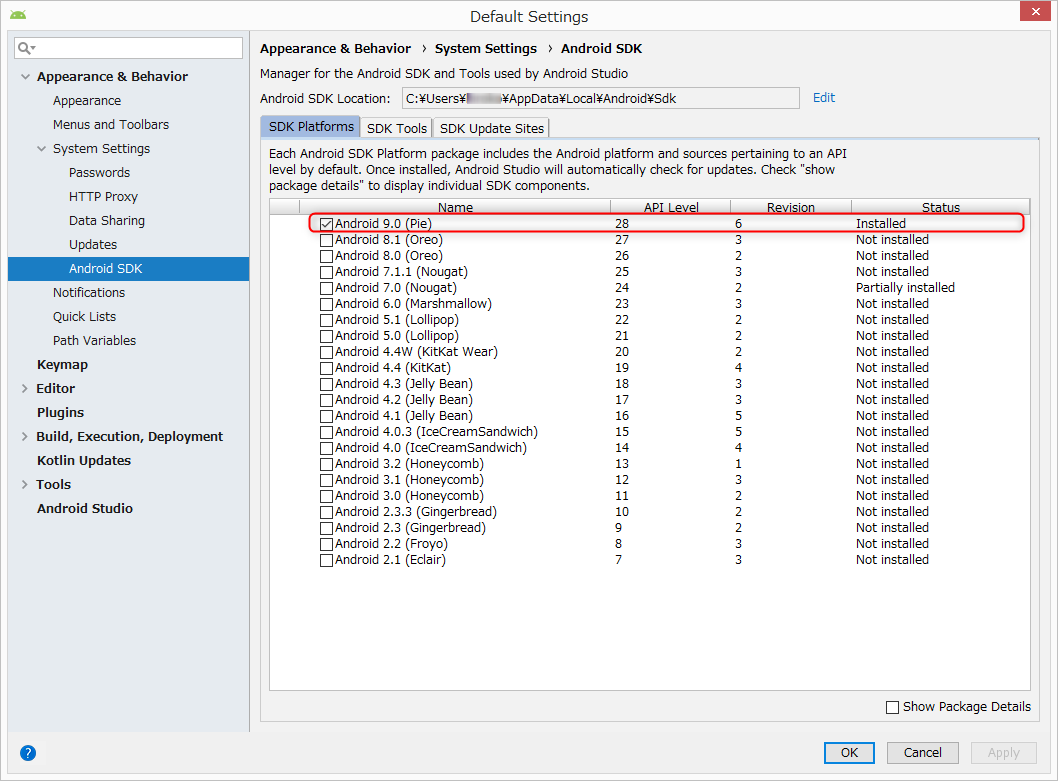The image size is (1058, 781).
Task: Select the Android 3.0 (Honeycomb) row name
Action: [410, 496]
